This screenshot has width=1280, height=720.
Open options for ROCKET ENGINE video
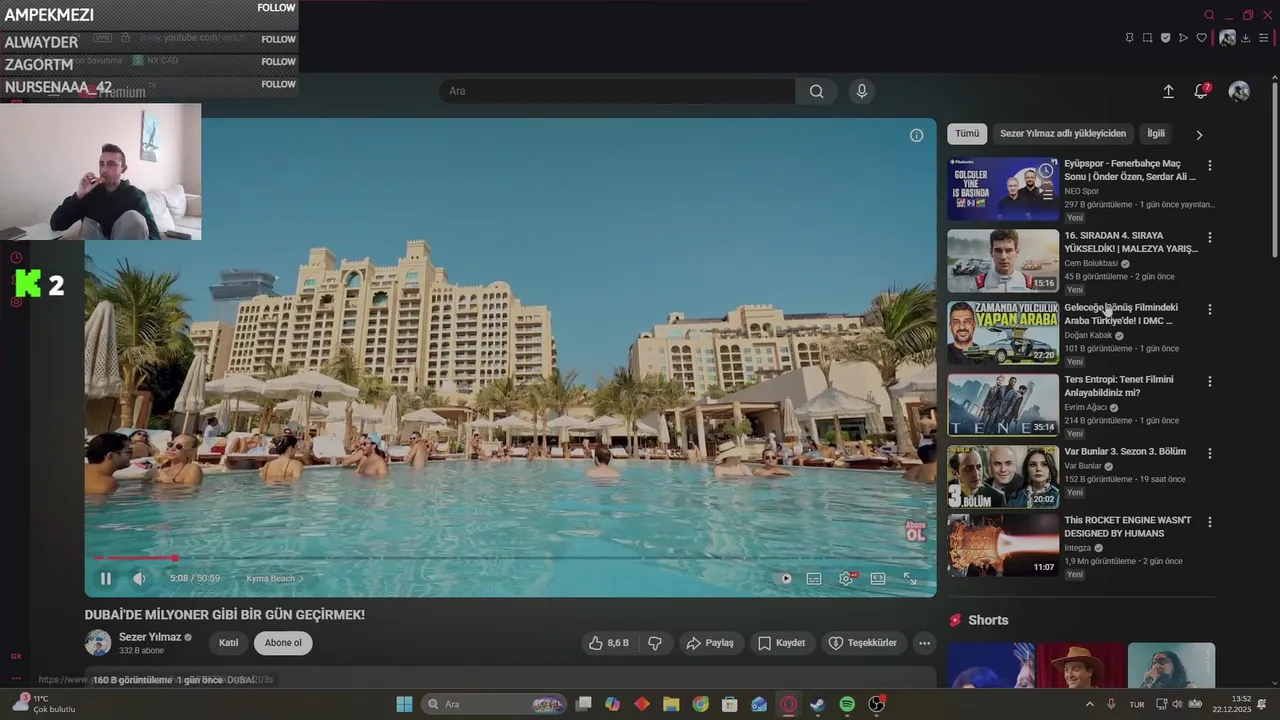(x=1210, y=522)
